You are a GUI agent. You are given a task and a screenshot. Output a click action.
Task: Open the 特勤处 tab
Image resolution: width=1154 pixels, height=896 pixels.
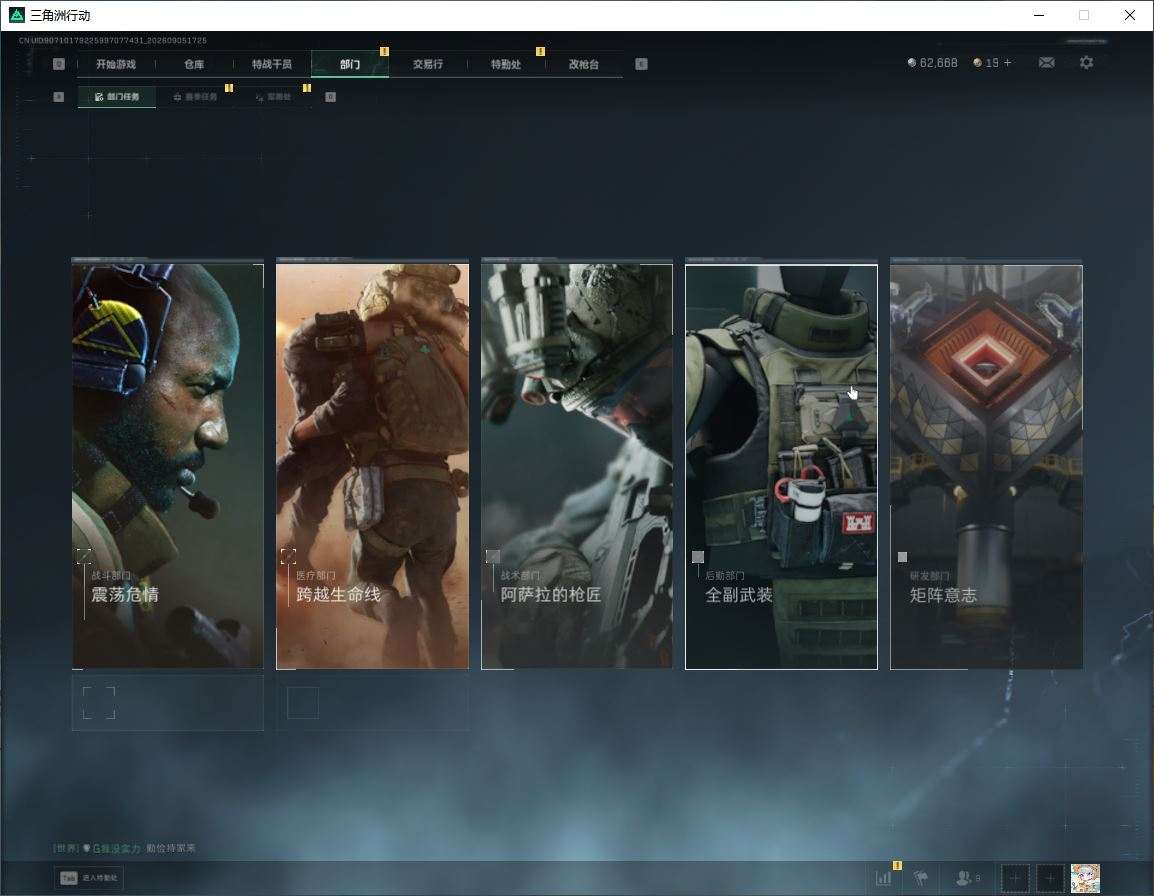[506, 64]
